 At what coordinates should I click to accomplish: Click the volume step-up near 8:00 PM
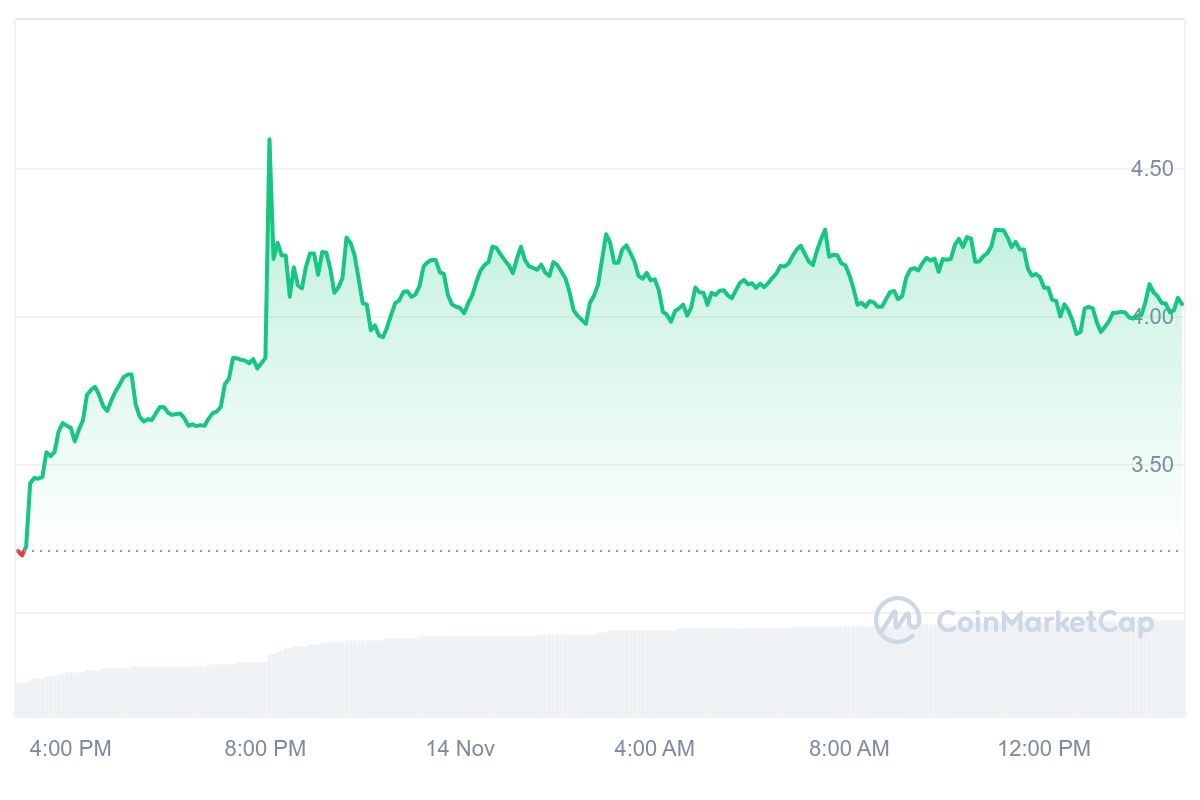point(270,656)
